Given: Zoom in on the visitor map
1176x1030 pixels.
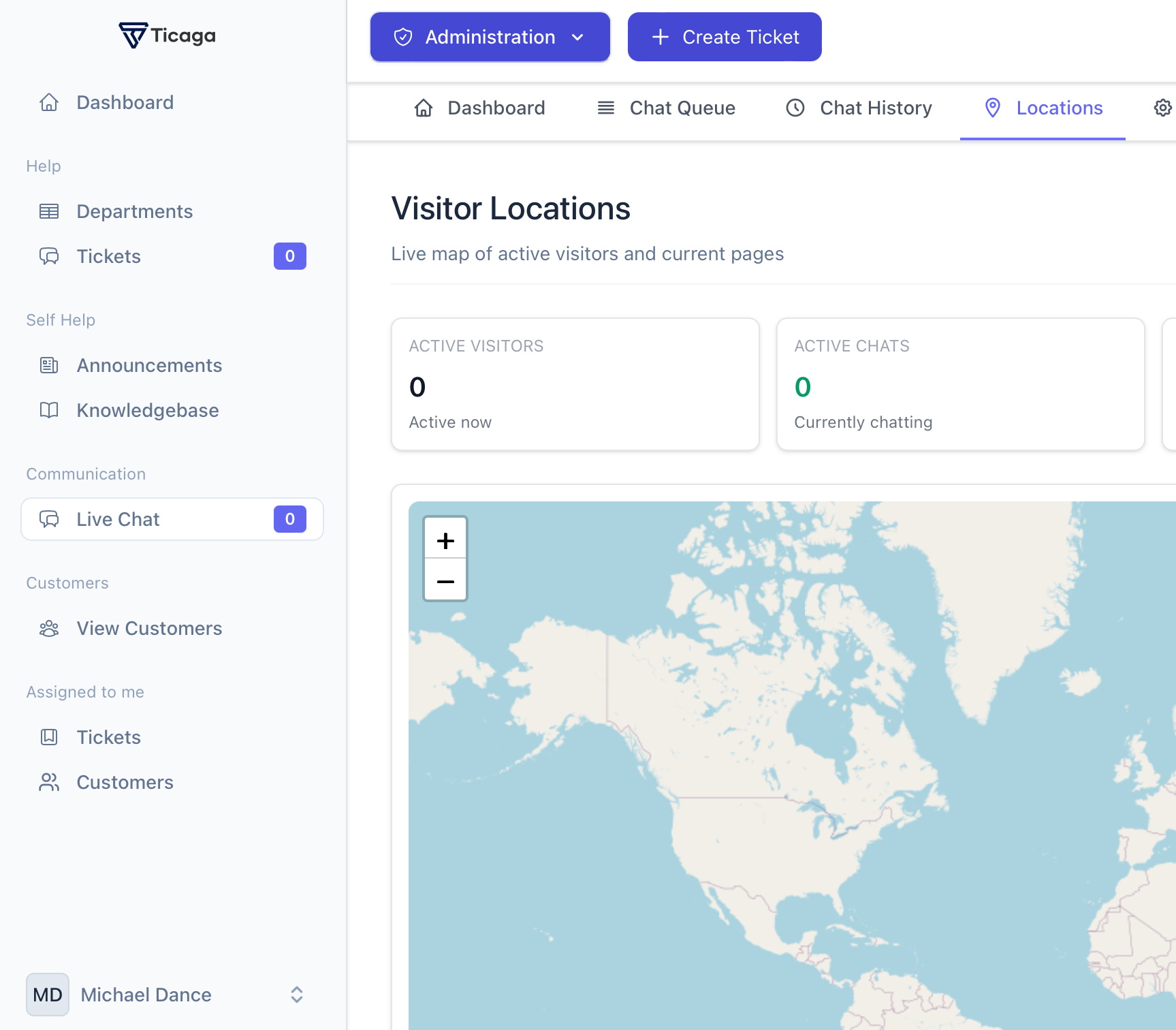Looking at the screenshot, I should [445, 540].
